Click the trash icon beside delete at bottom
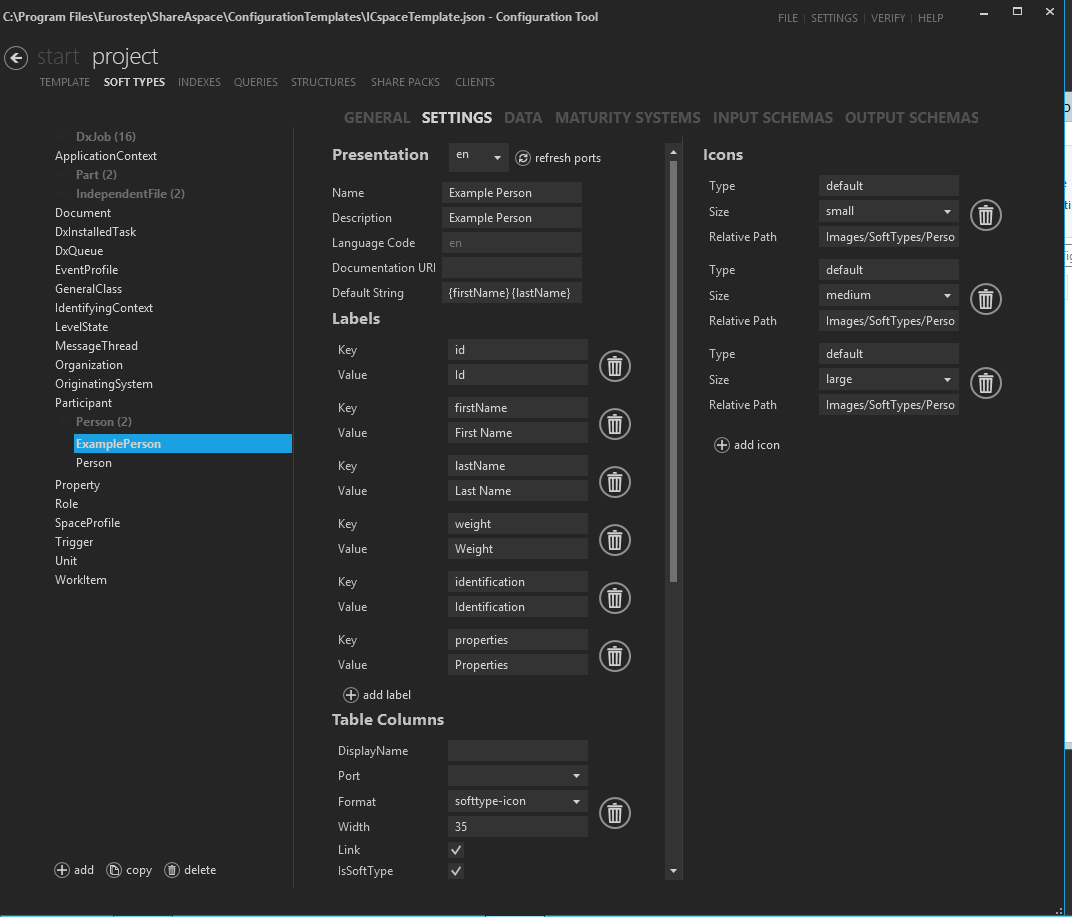 pos(172,870)
